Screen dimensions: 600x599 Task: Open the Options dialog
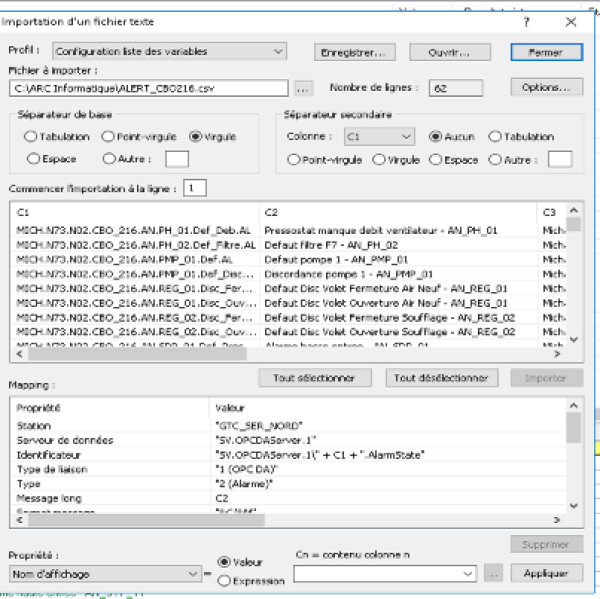pyautogui.click(x=547, y=88)
